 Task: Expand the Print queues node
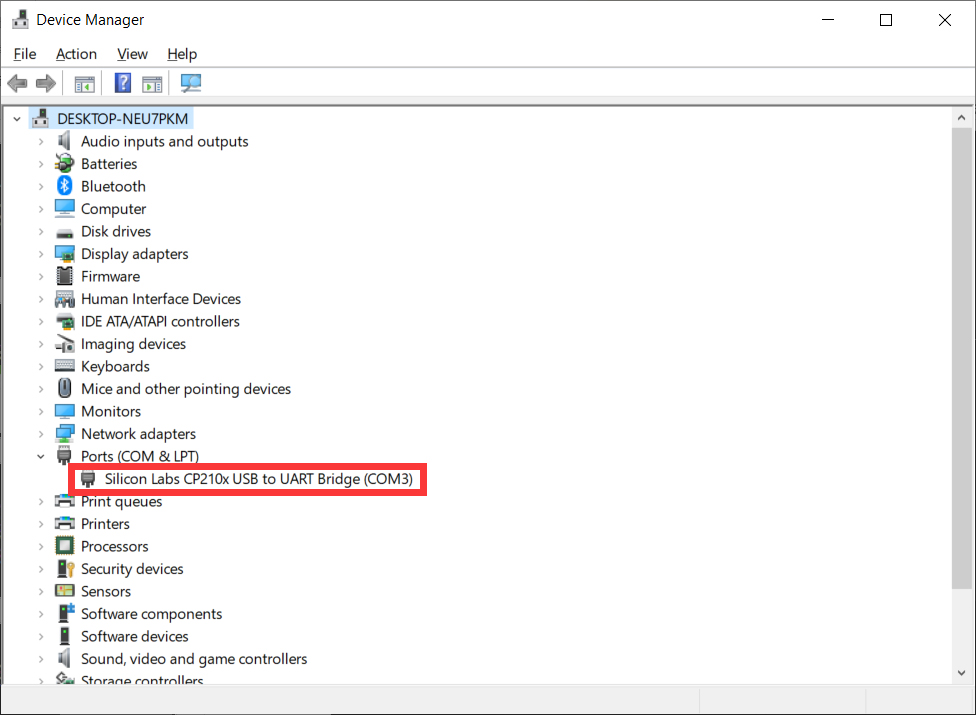(x=40, y=502)
